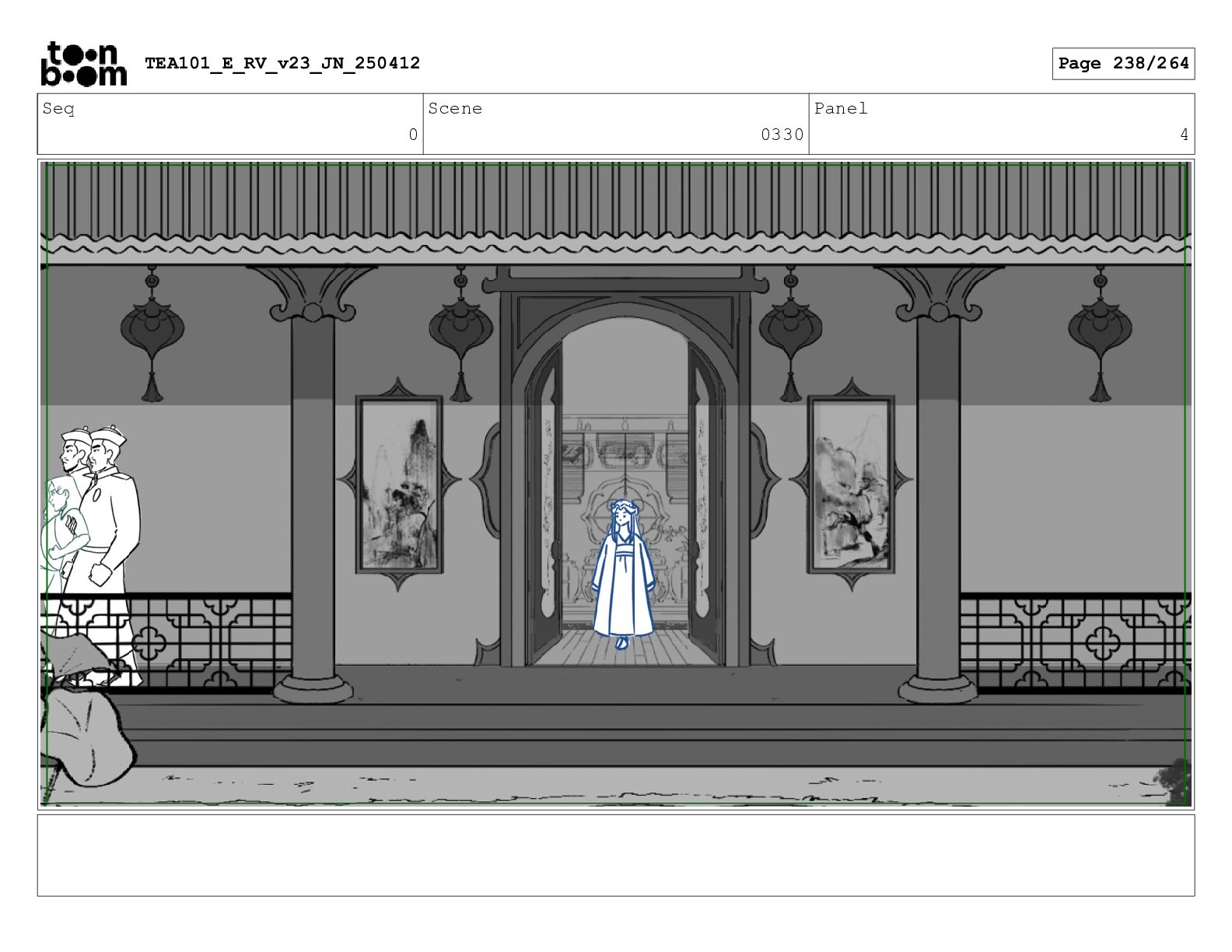Click the Seq label
The height and width of the screenshot is (952, 1232).
pyautogui.click(x=58, y=109)
